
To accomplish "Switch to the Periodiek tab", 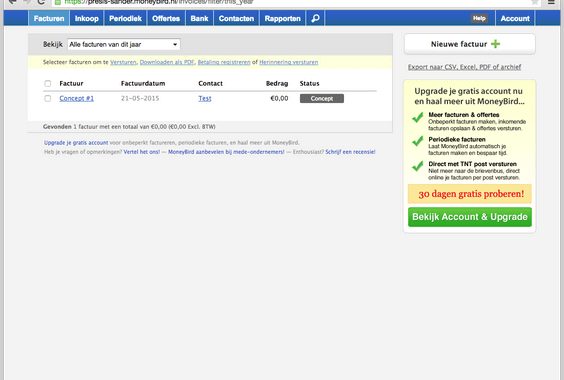I will [126, 18].
